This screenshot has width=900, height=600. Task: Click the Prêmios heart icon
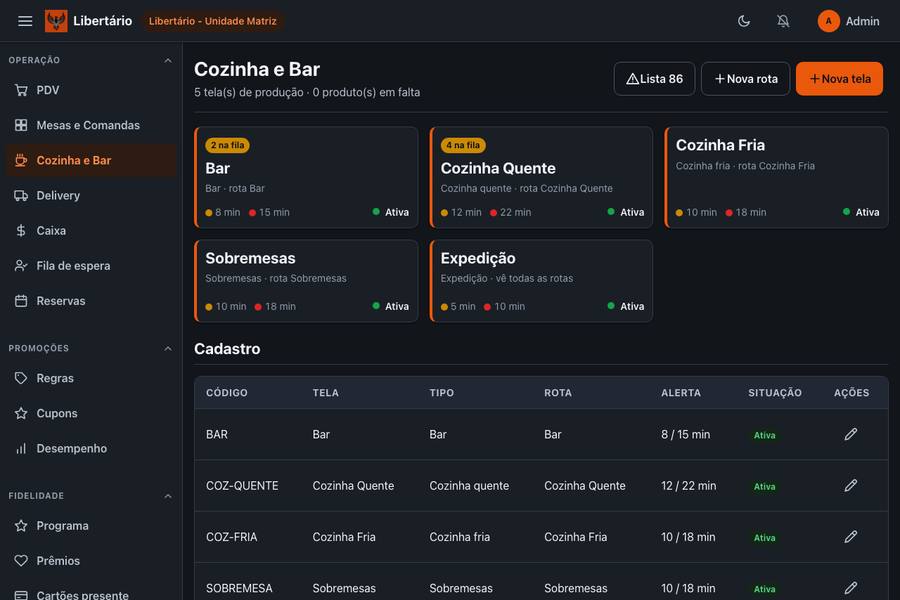21,560
